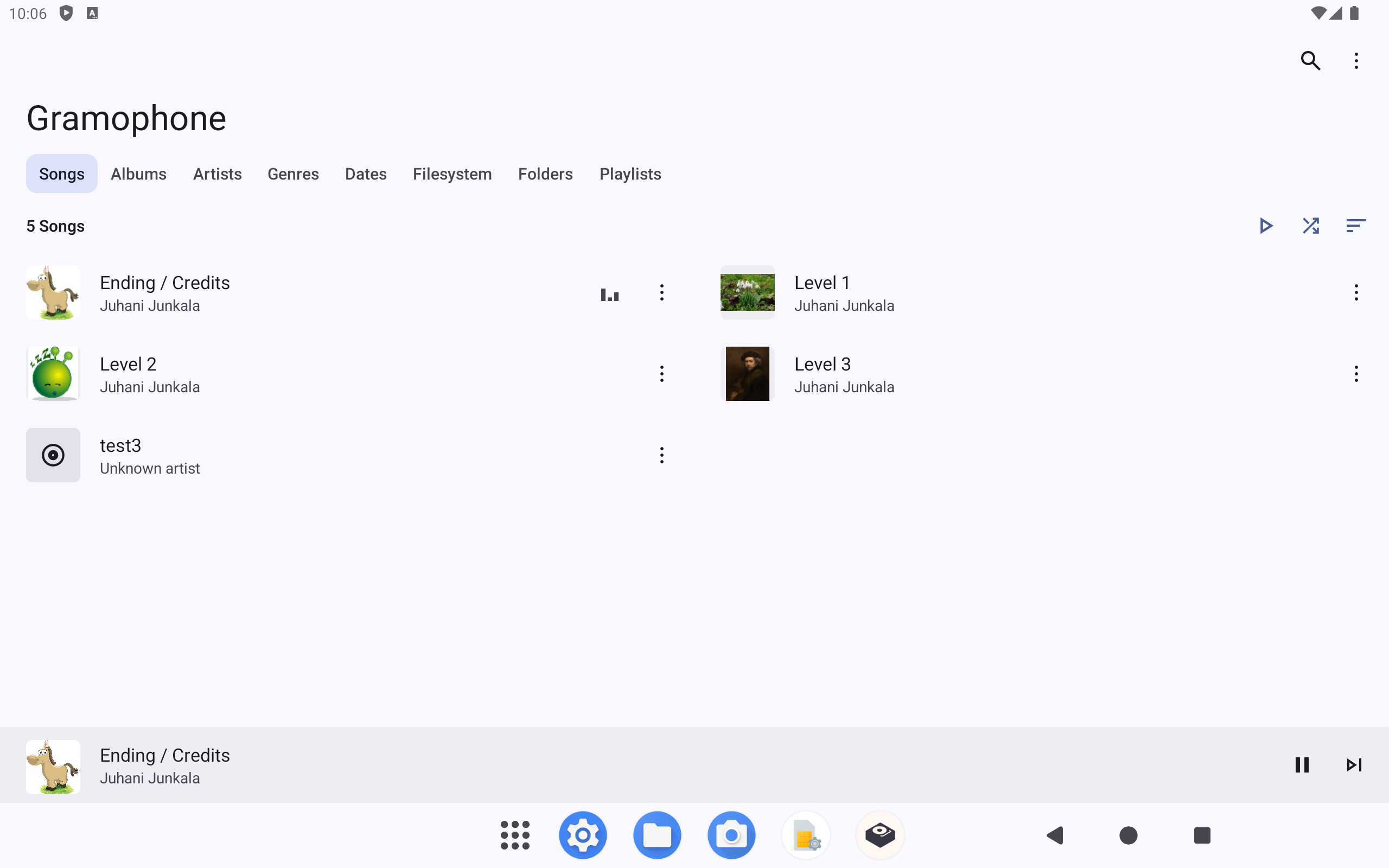Shuffle all songs
Image resolution: width=1389 pixels, height=868 pixels.
[1310, 226]
